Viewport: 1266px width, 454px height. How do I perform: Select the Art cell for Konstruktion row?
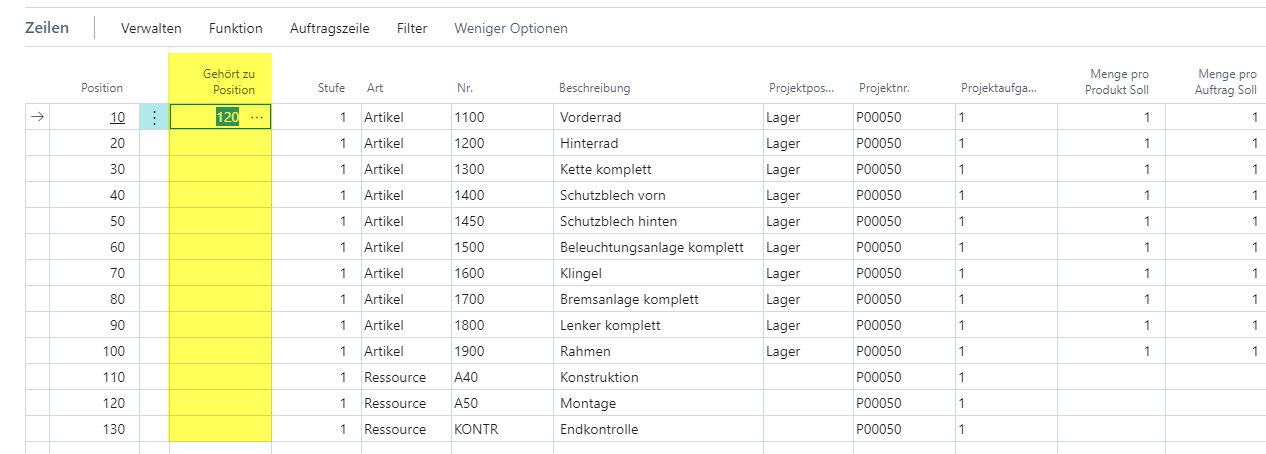point(406,377)
